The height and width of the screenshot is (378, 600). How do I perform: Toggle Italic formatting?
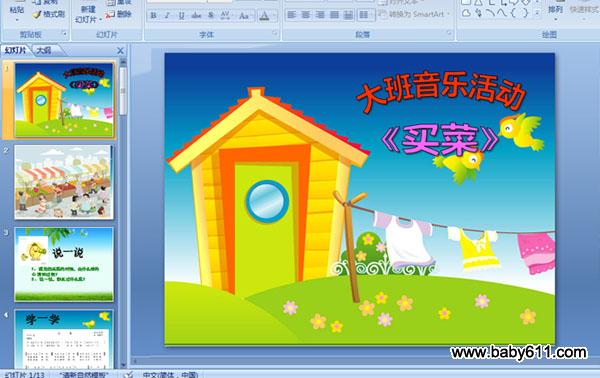click(x=167, y=16)
